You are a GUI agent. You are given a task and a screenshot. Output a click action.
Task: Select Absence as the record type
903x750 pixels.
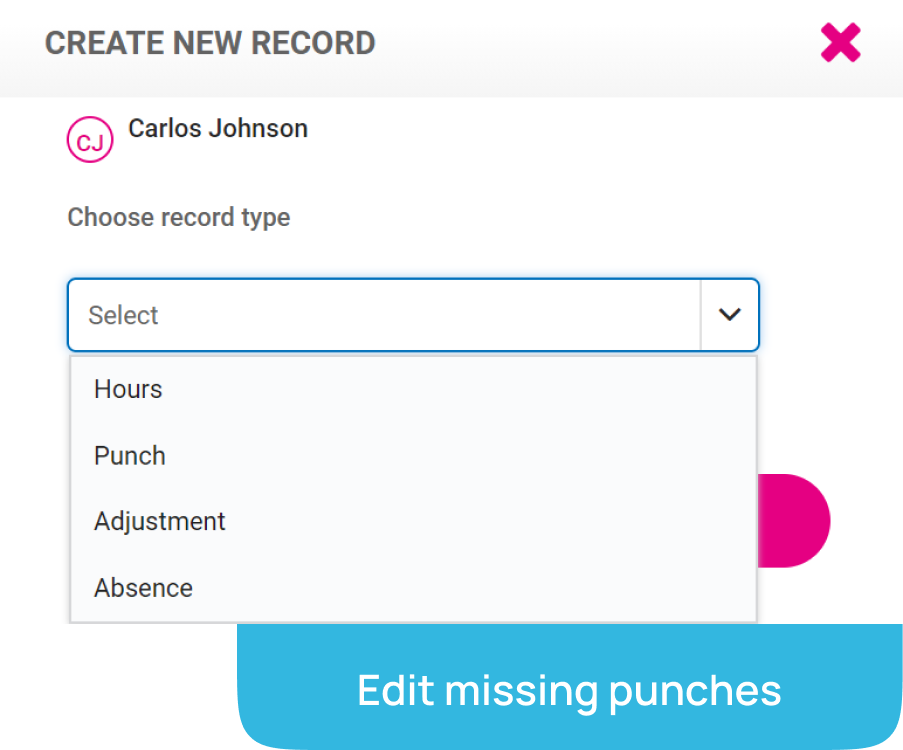click(413, 588)
